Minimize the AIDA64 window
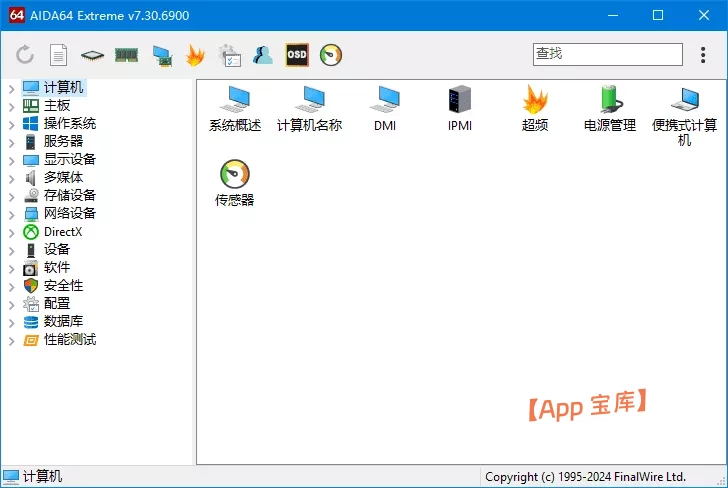The image size is (728, 488). pyautogui.click(x=613, y=15)
